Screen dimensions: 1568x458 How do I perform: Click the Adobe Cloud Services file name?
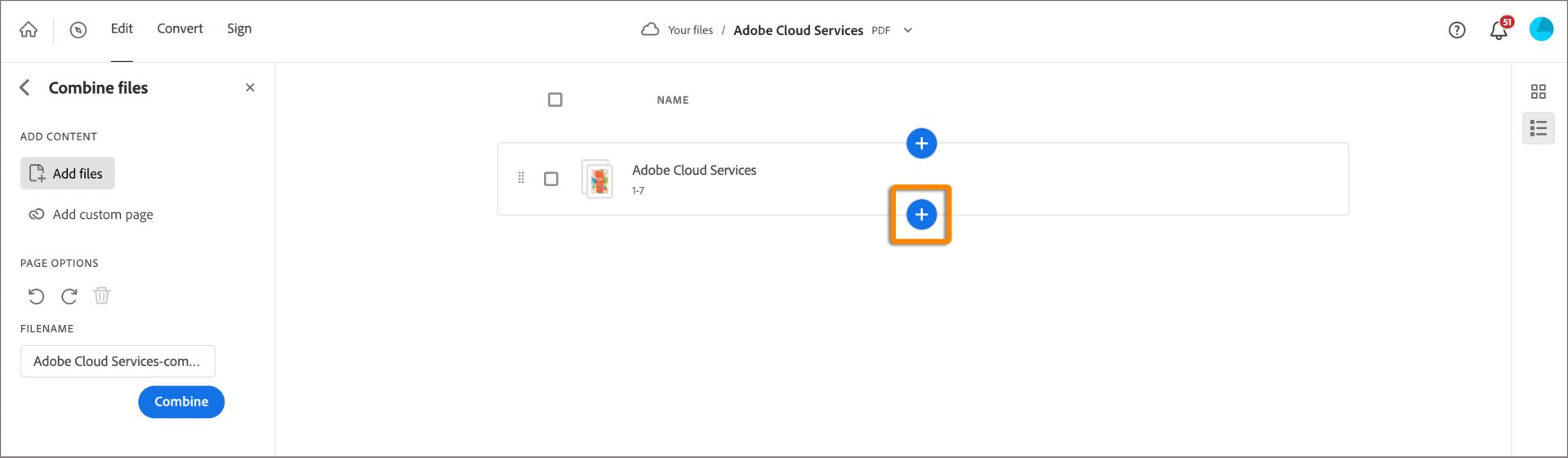pos(694,170)
